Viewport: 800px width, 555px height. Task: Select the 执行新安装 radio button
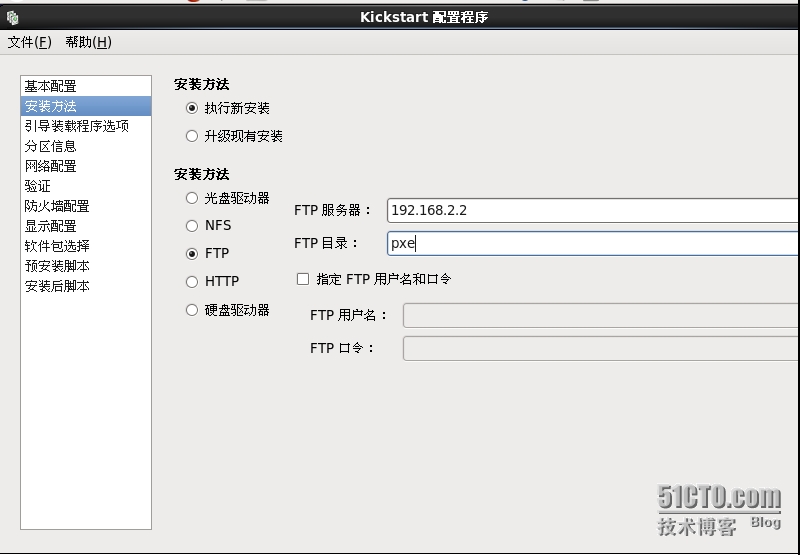(192, 108)
